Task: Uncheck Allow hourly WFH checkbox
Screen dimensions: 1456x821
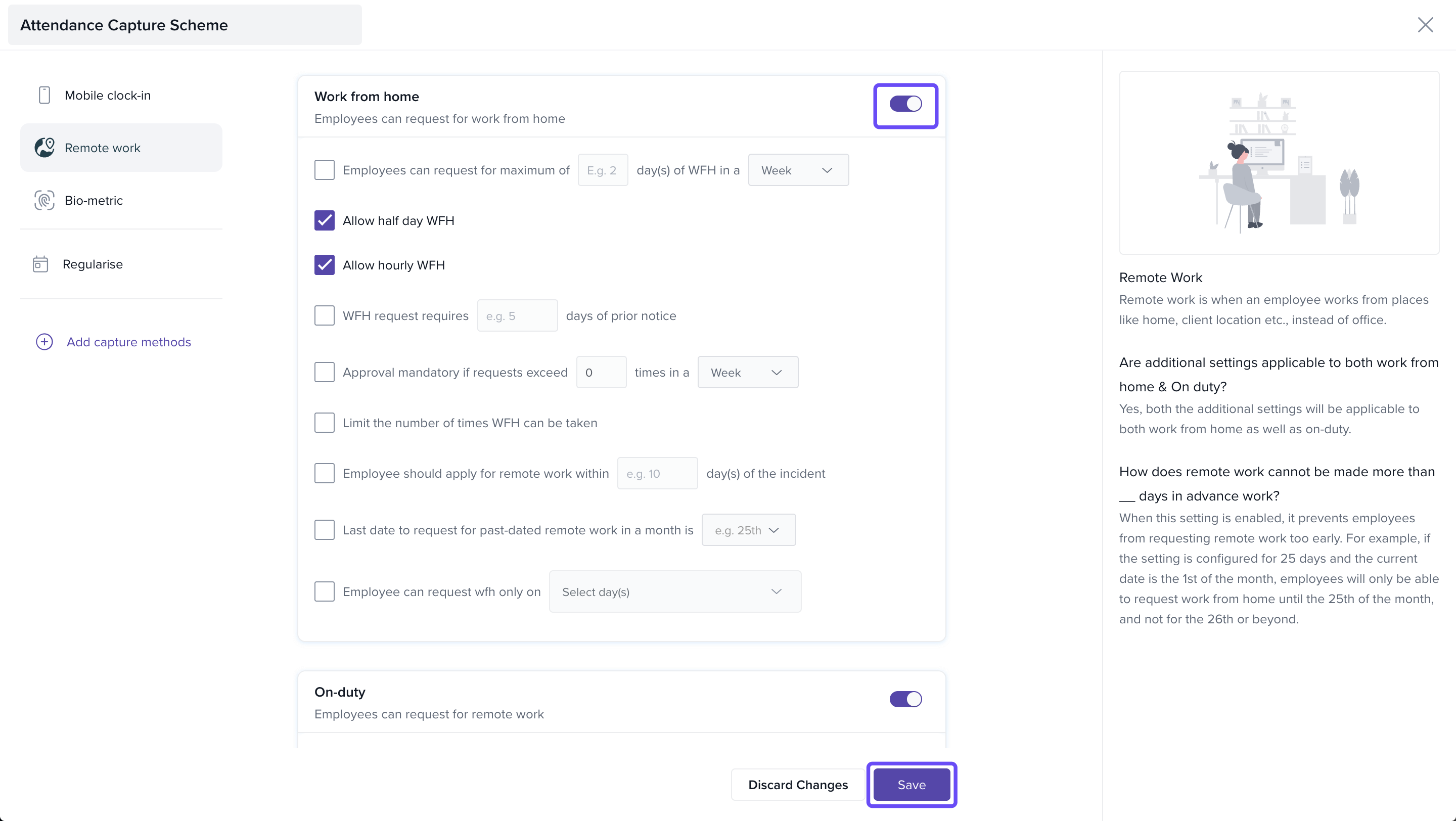Action: pos(325,265)
